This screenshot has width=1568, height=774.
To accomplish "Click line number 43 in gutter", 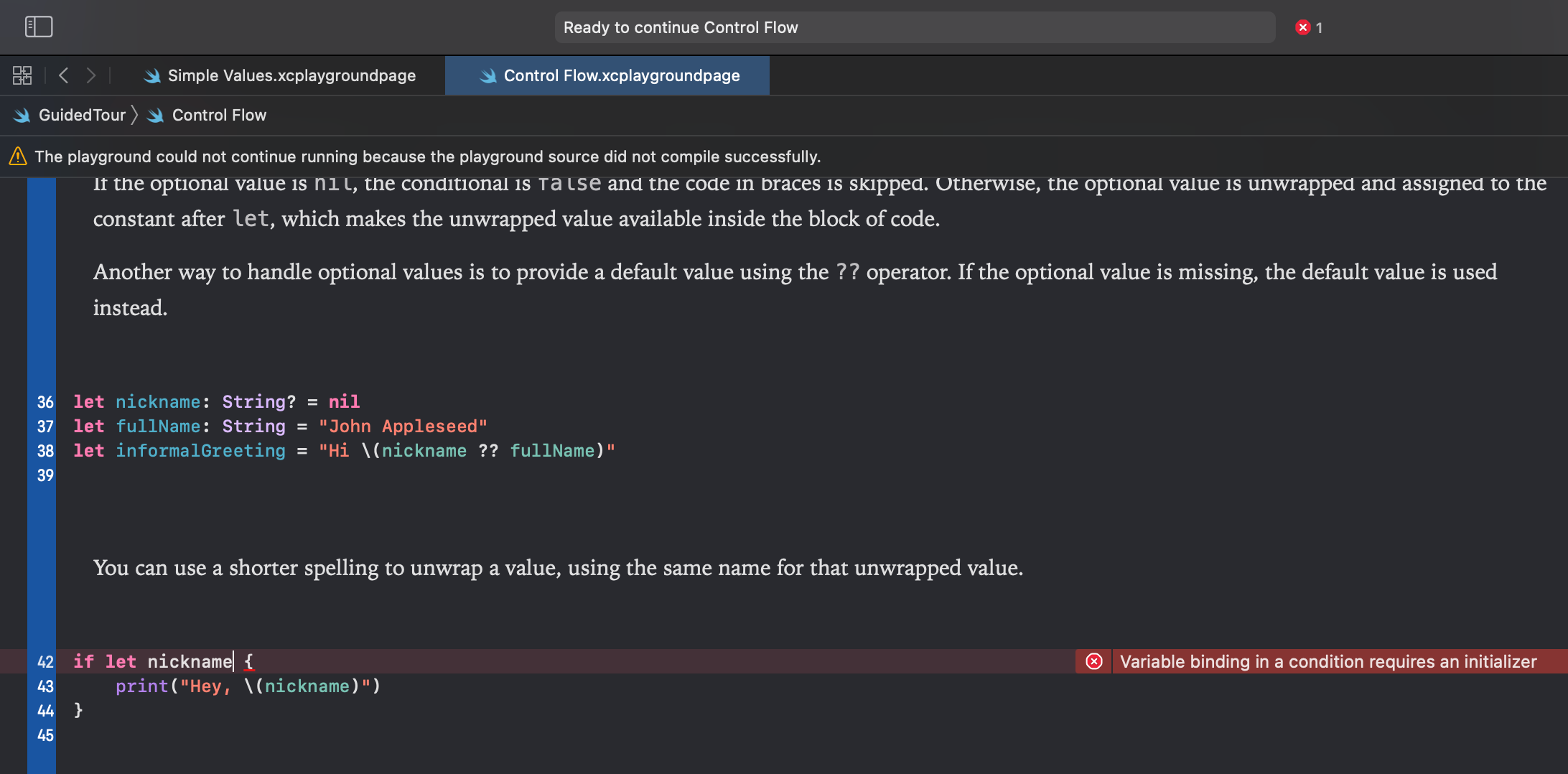I will [45, 686].
